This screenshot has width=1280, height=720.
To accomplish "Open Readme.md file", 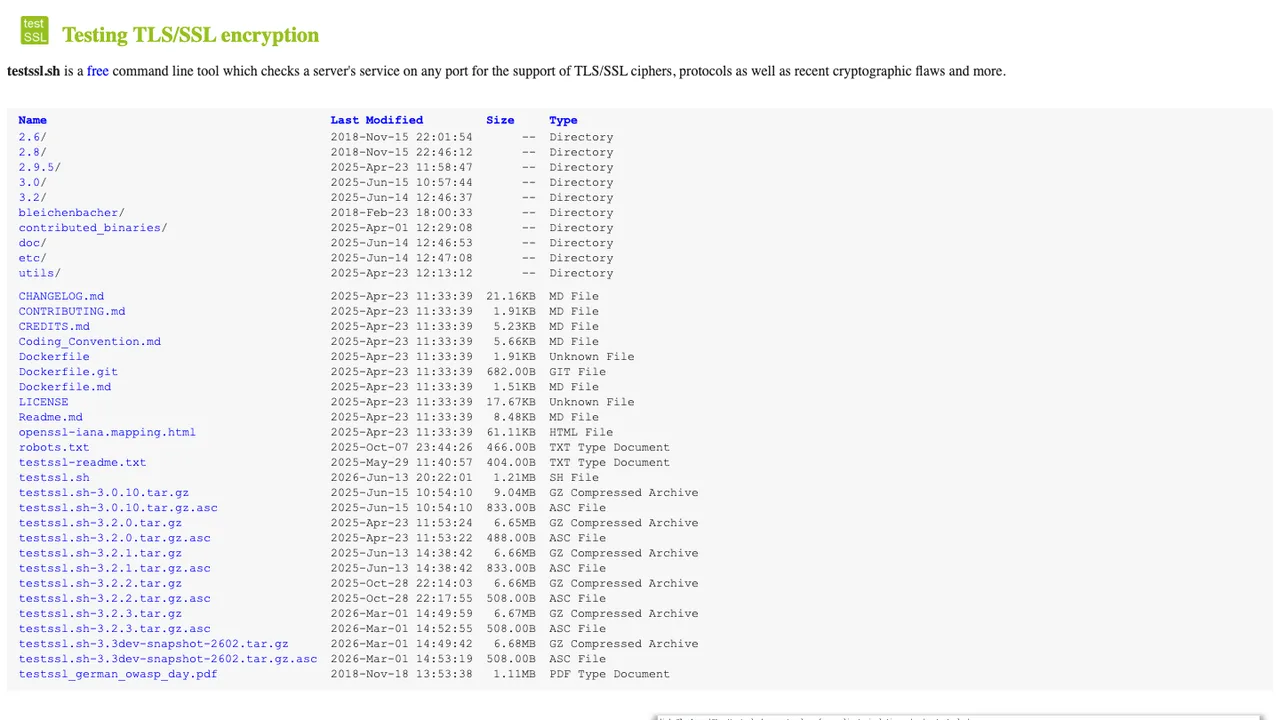I will click(x=50, y=417).
